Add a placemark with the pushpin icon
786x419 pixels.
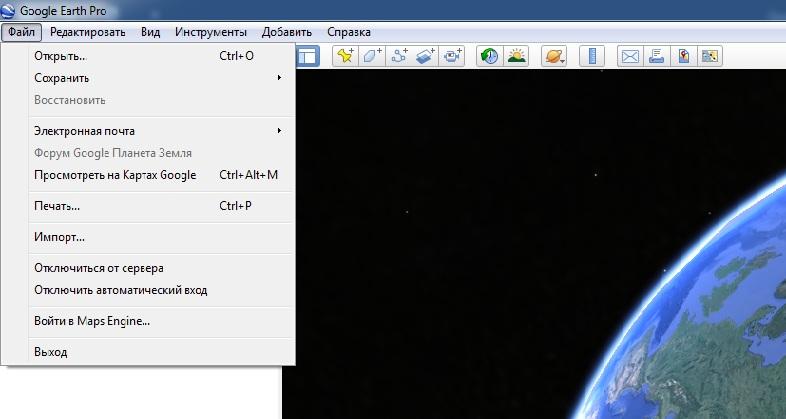(345, 56)
